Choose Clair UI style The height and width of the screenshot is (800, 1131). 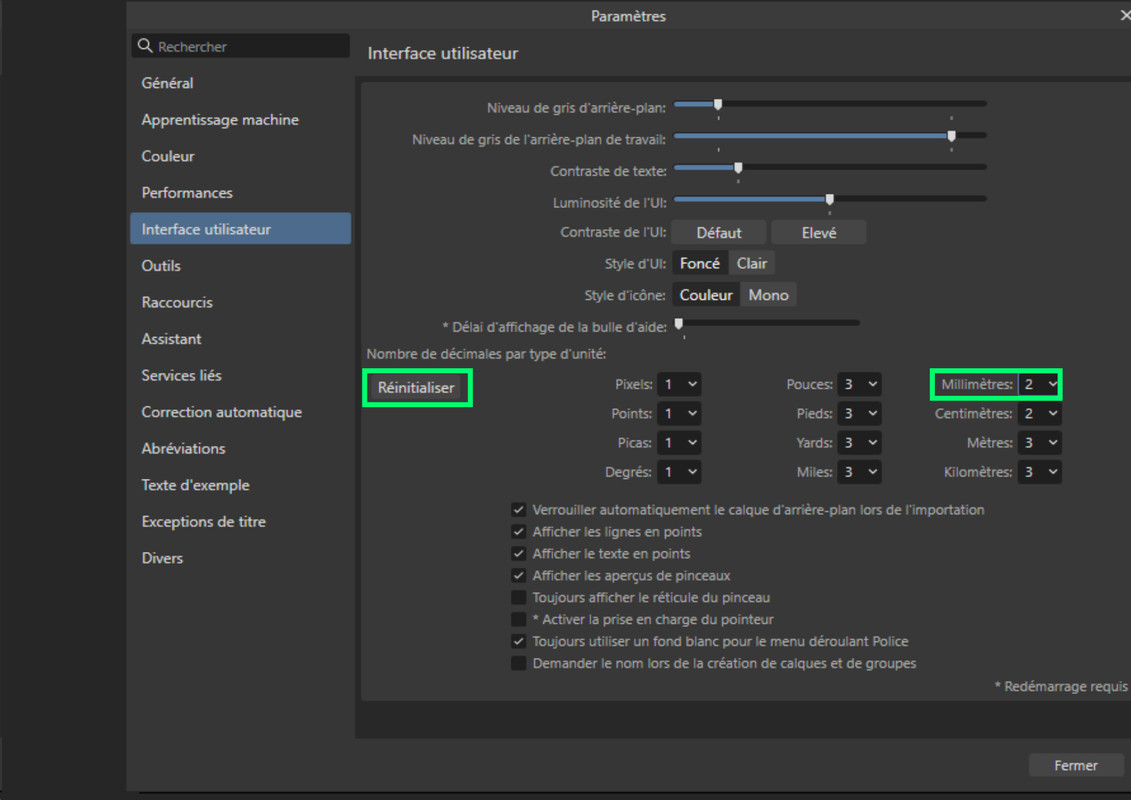[x=752, y=263]
